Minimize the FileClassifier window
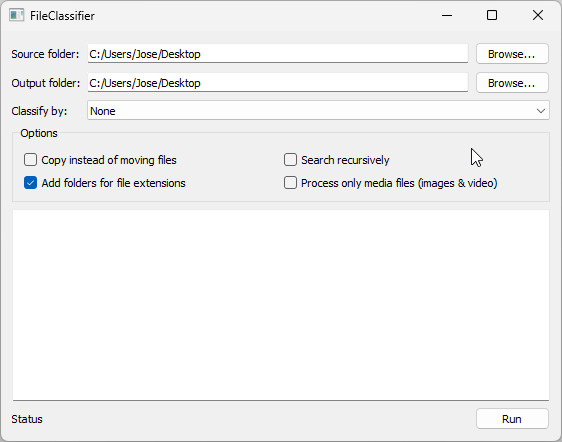The width and height of the screenshot is (562, 442). 447,15
